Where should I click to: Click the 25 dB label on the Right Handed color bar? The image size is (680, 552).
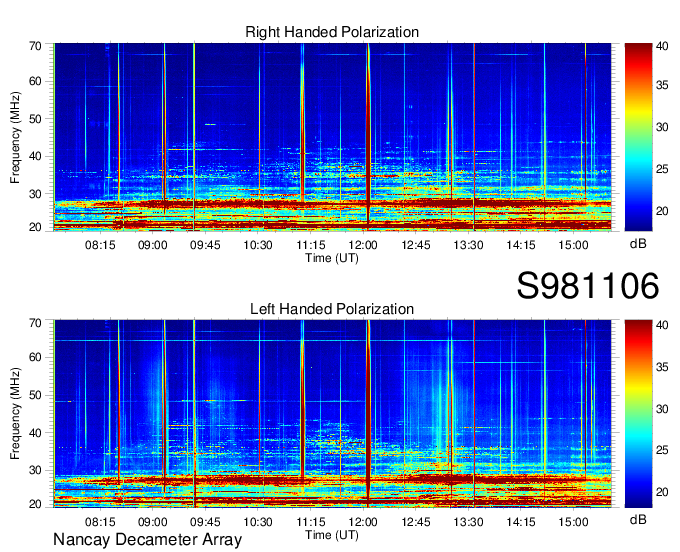(x=662, y=169)
